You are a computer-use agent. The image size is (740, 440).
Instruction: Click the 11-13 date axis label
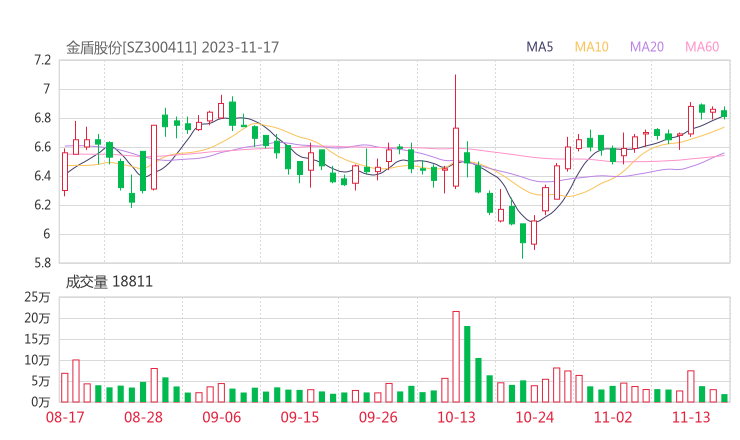coord(691,417)
